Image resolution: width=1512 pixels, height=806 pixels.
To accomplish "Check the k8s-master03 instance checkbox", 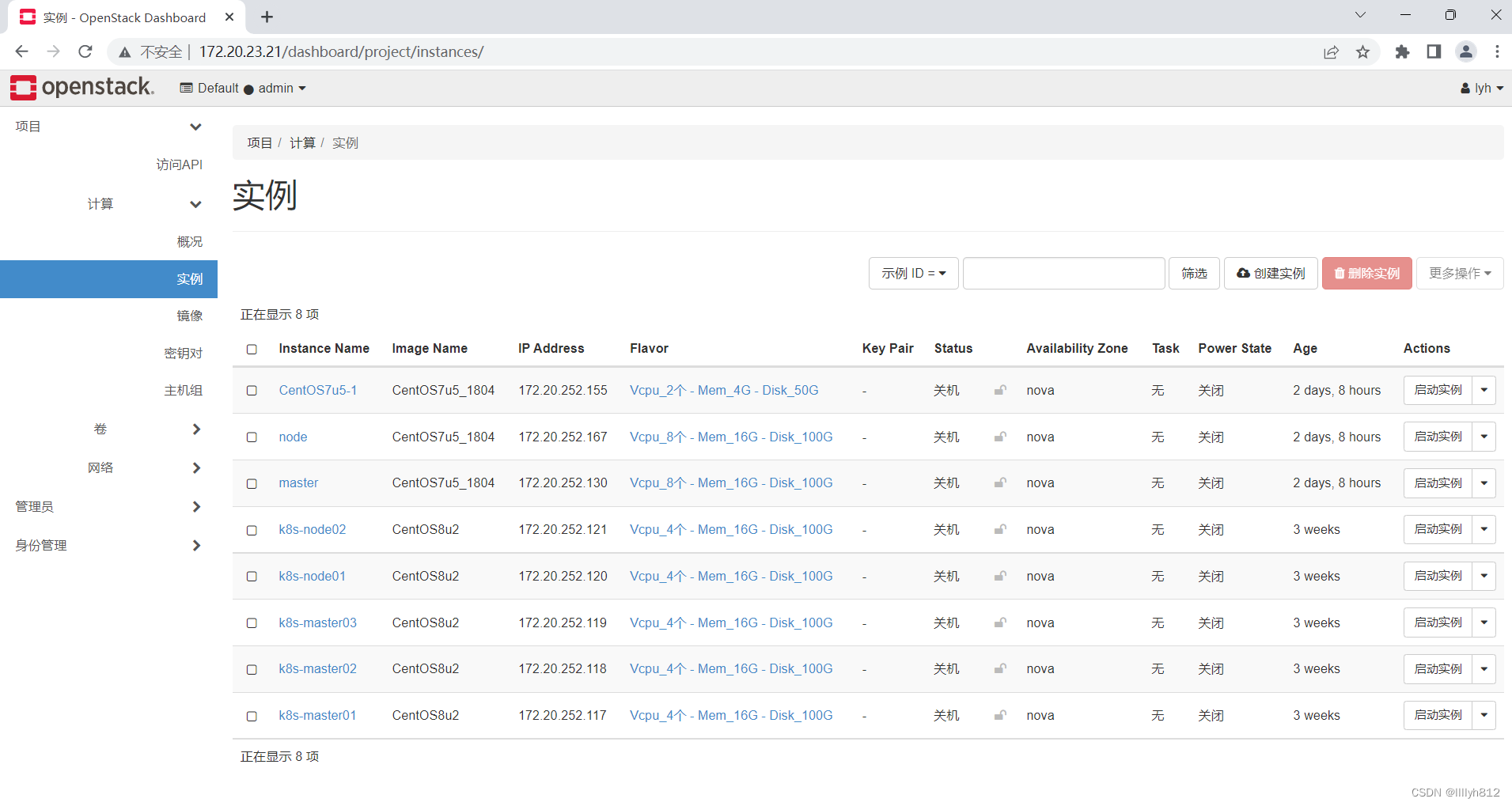I will 252,622.
